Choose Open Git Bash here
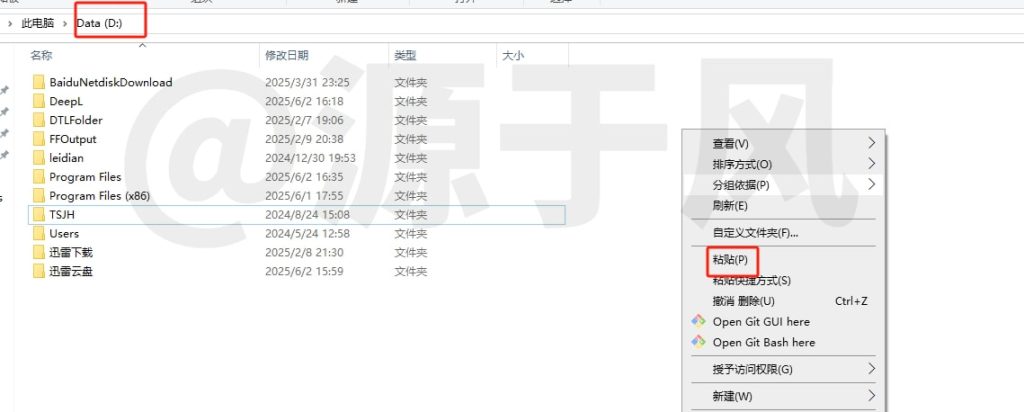Image resolution: width=1024 pixels, height=412 pixels. pos(783,342)
